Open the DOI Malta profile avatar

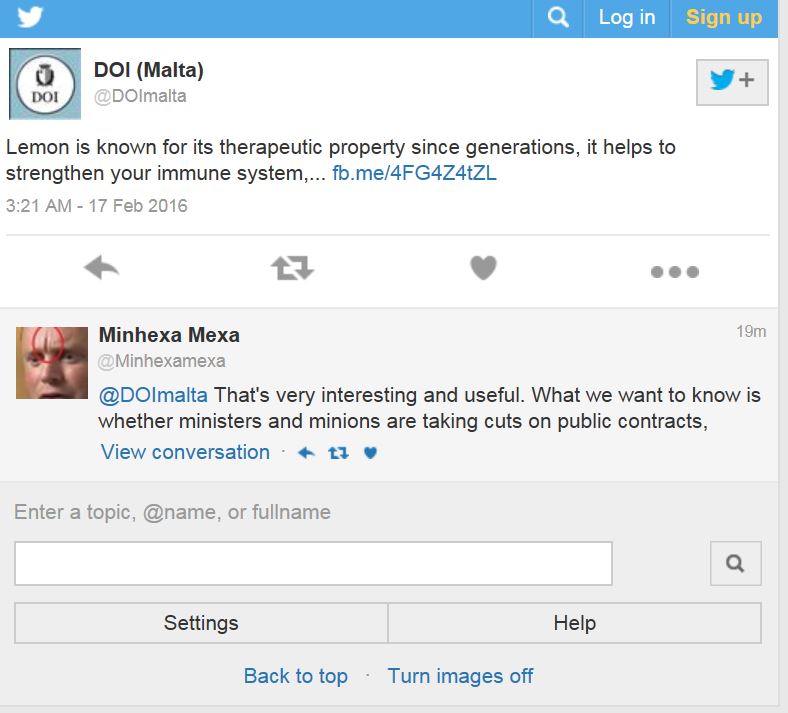[x=45, y=84]
